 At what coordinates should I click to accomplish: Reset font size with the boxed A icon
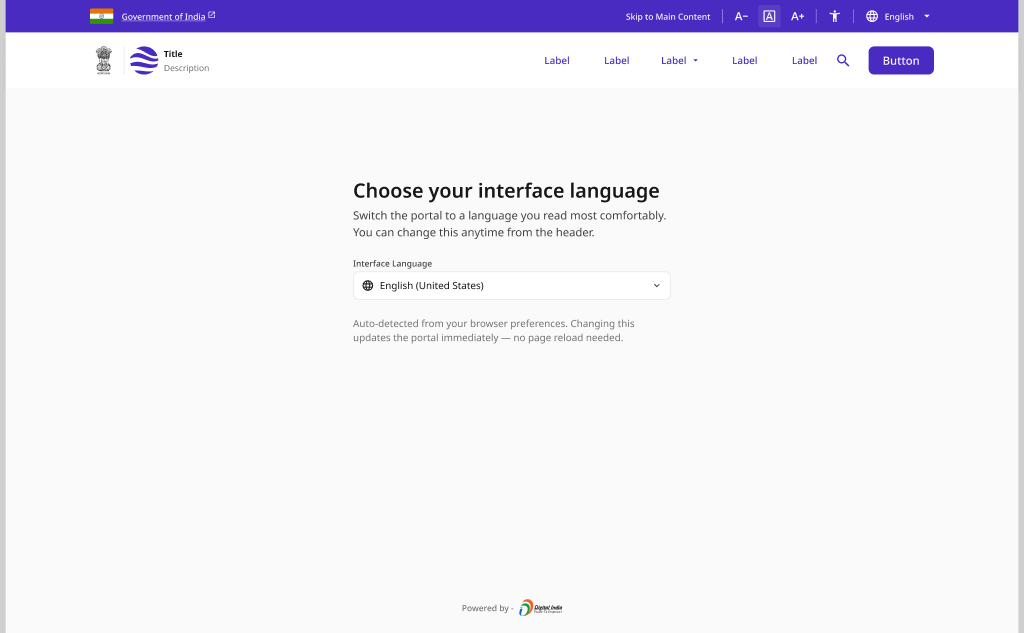point(769,16)
